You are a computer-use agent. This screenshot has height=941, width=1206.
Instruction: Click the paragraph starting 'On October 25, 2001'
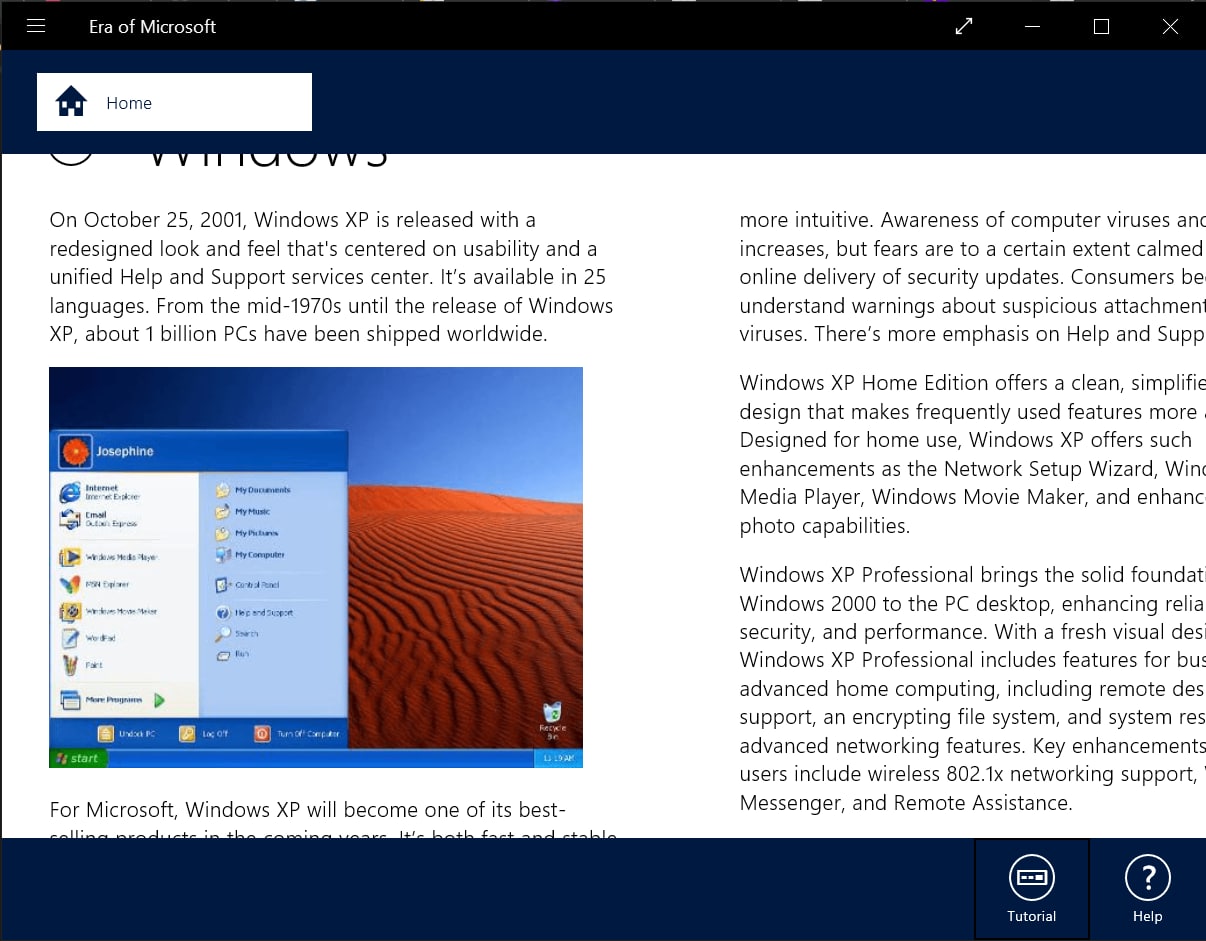333,277
